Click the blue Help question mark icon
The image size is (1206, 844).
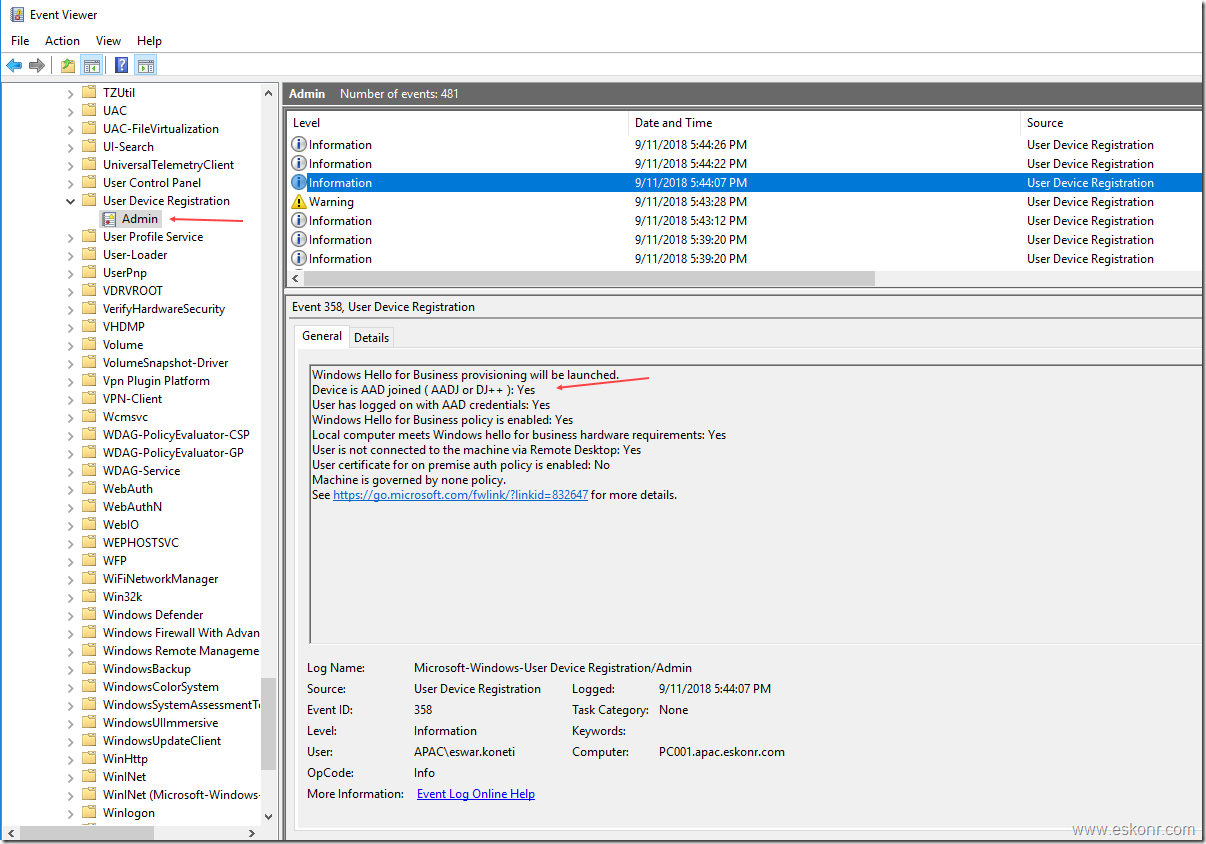click(x=121, y=66)
